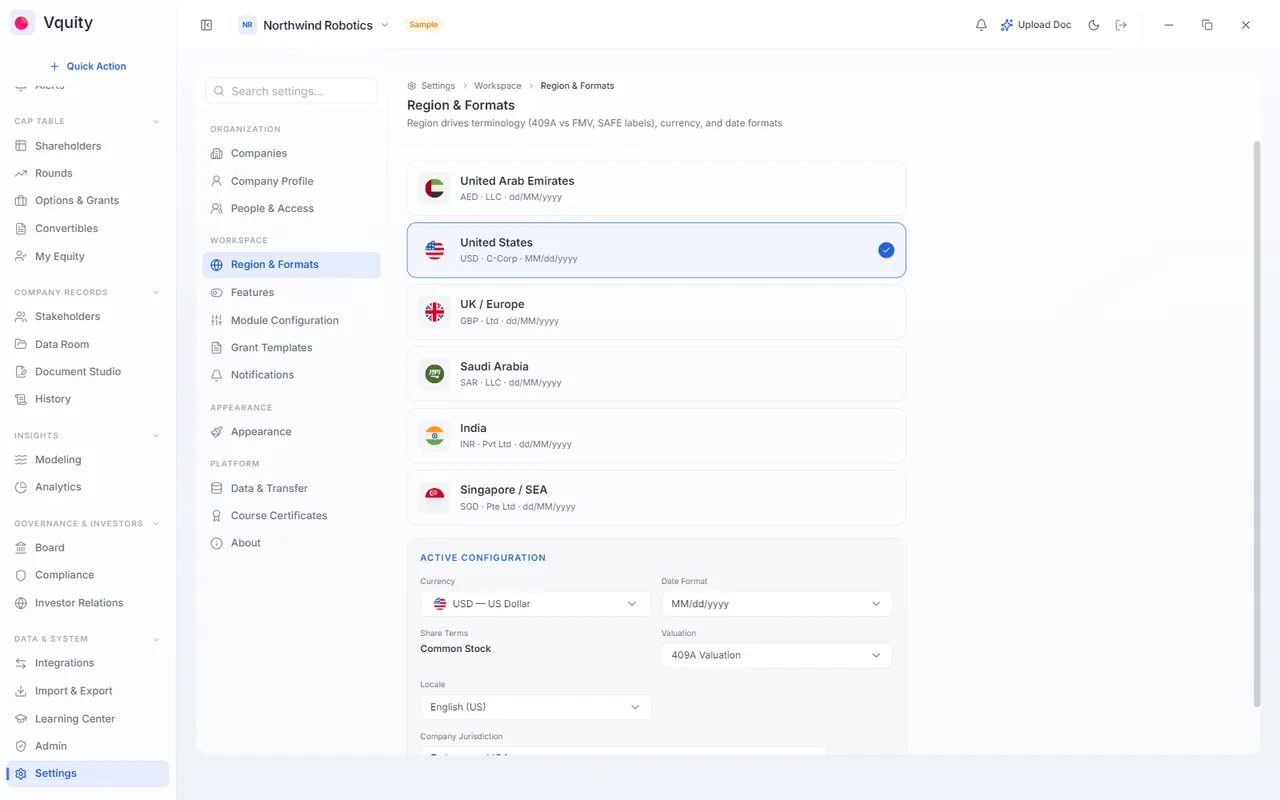
Task: Click the Upload Doc button
Action: (1036, 25)
